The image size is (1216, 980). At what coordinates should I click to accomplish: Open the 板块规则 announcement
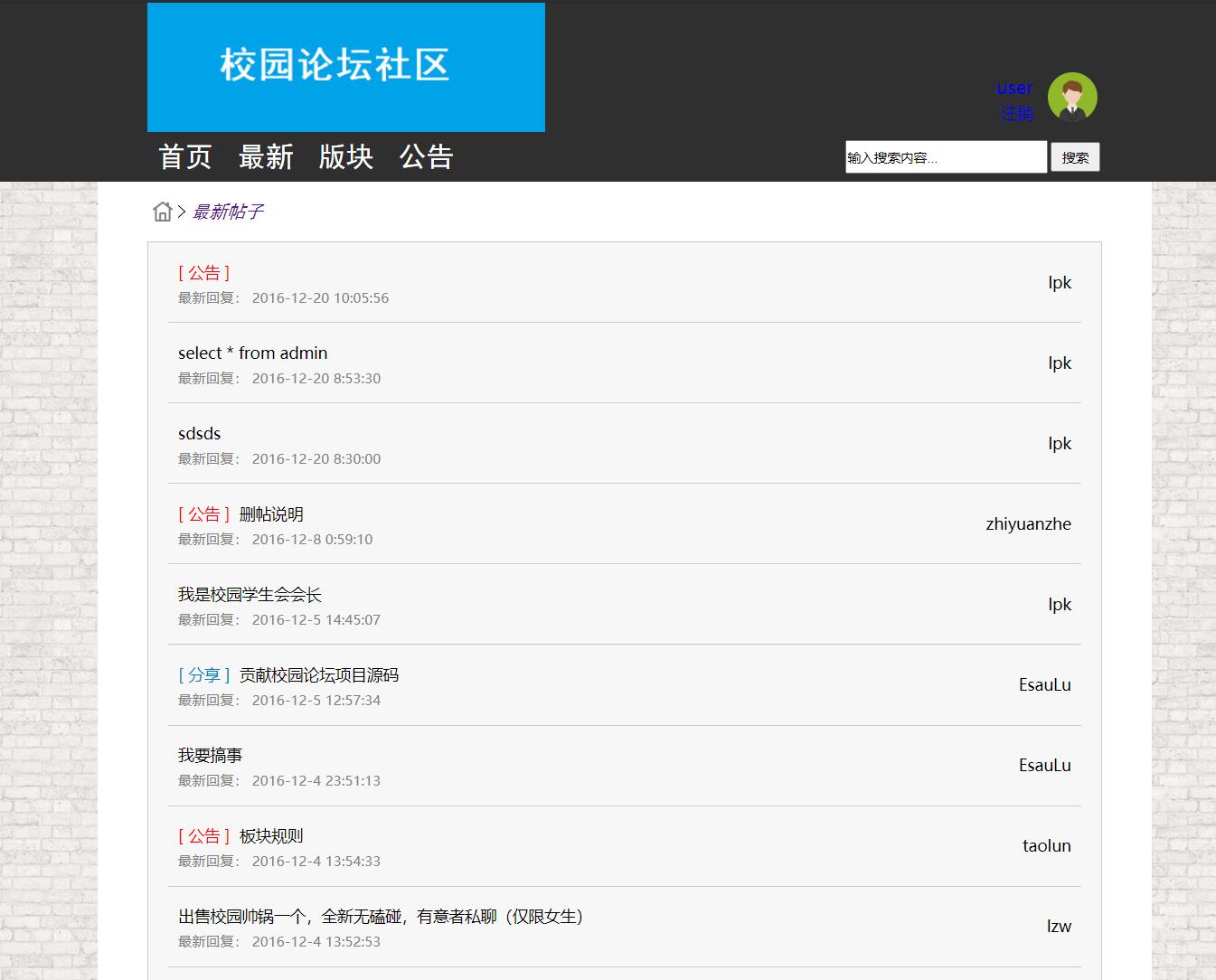[x=270, y=835]
